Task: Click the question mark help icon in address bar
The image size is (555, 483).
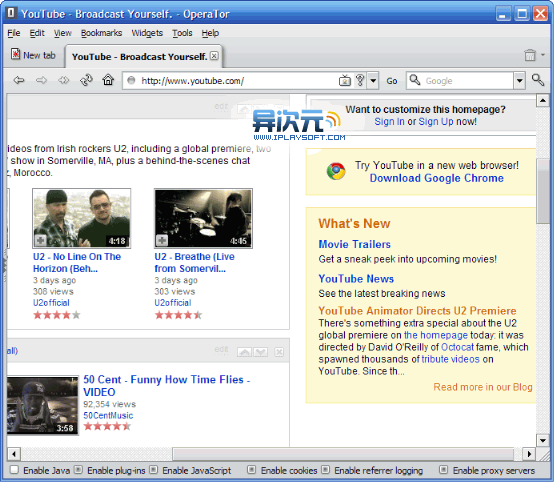Action: pos(360,80)
